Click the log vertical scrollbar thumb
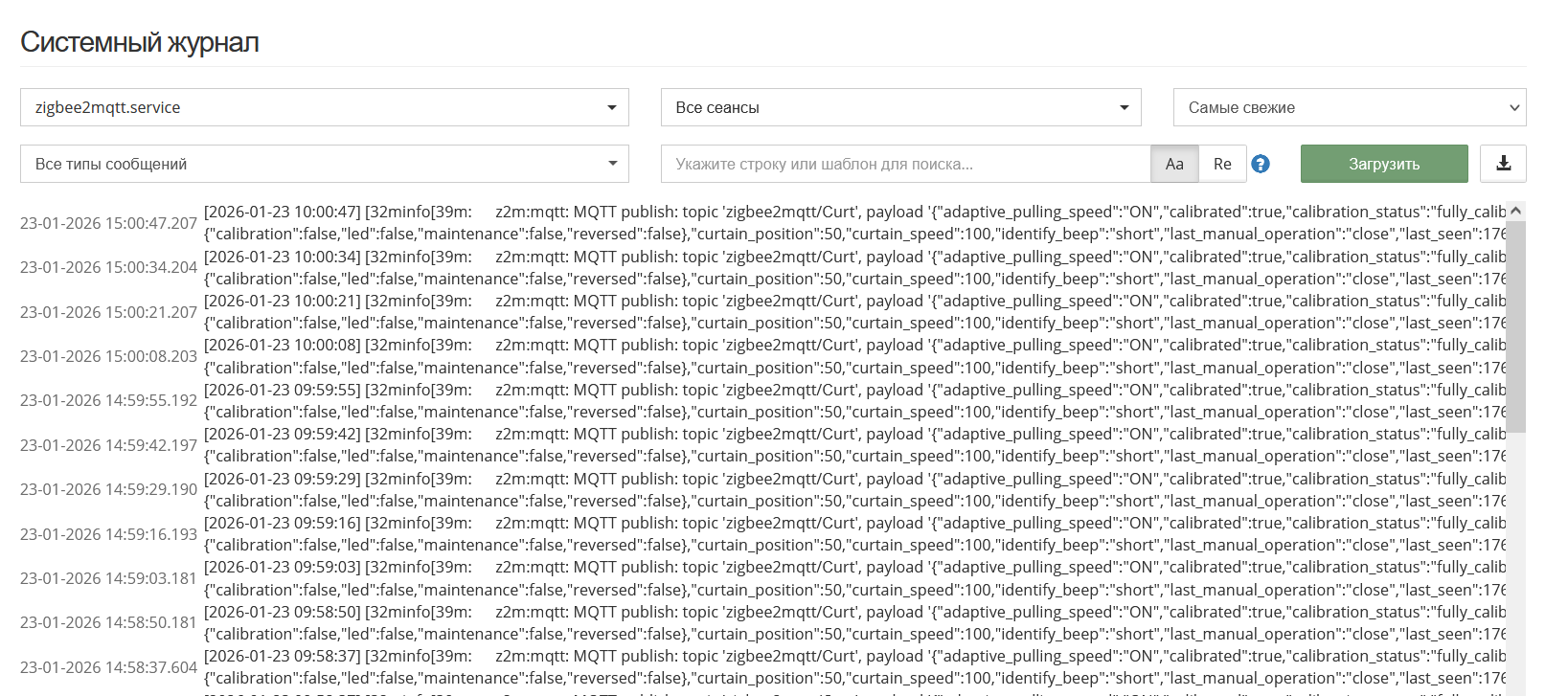1568x696 pixels. (1515, 326)
